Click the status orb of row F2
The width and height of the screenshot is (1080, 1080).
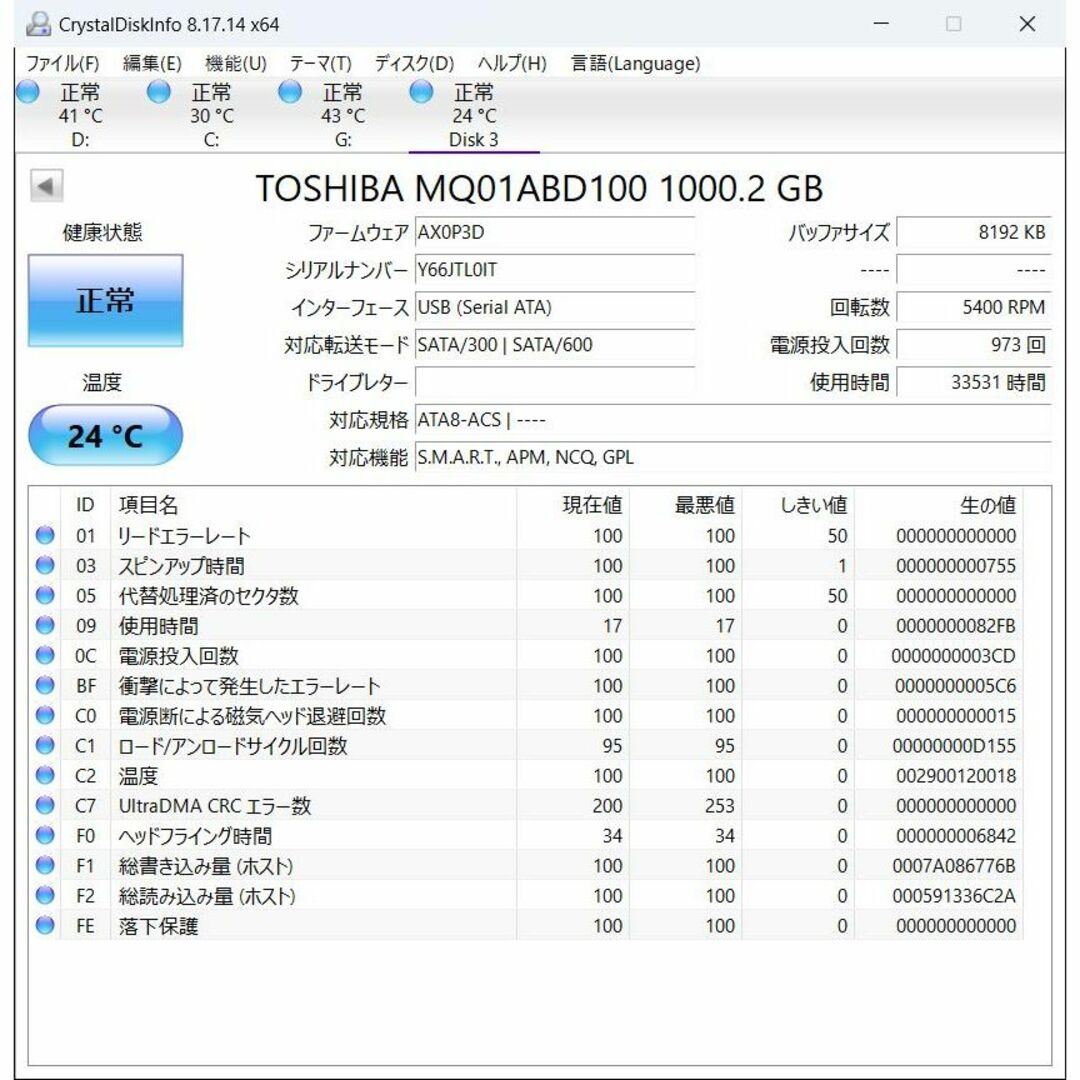click(45, 895)
